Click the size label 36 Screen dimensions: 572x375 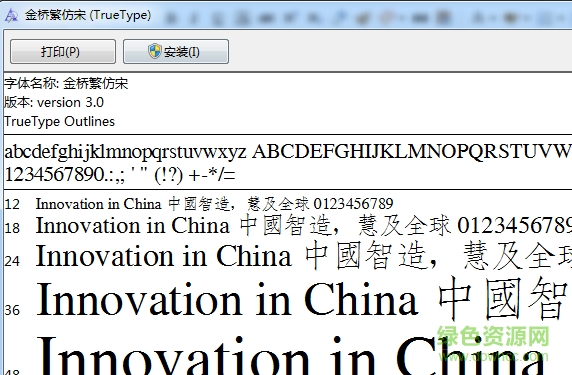tap(12, 310)
